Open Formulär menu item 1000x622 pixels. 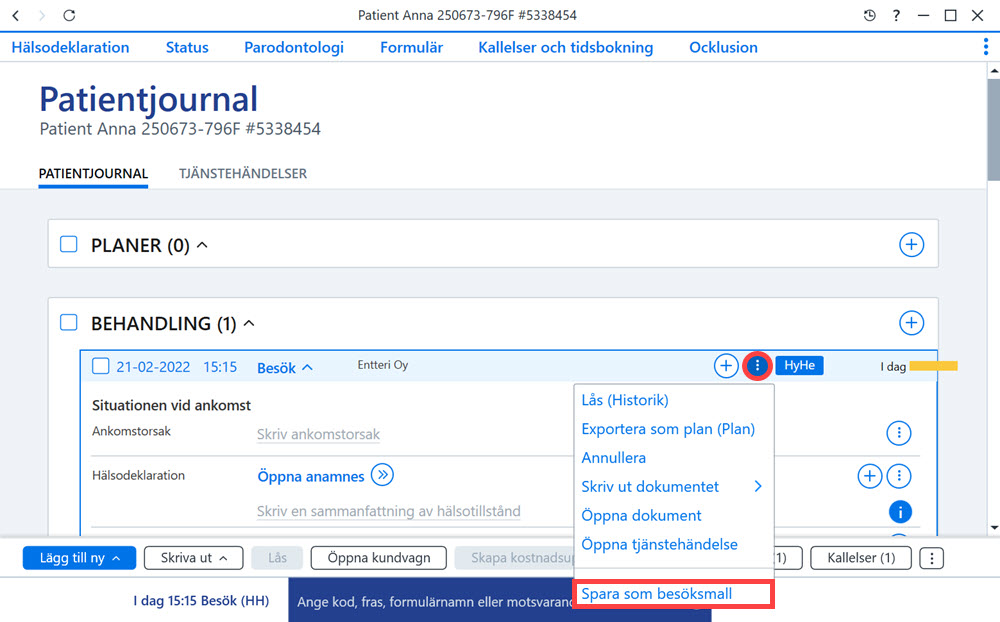point(411,47)
